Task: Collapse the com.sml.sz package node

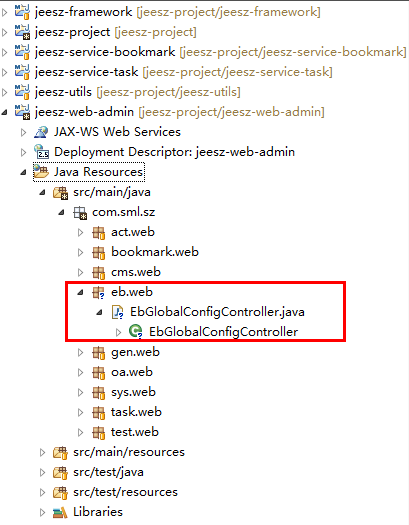Action: [x=61, y=213]
